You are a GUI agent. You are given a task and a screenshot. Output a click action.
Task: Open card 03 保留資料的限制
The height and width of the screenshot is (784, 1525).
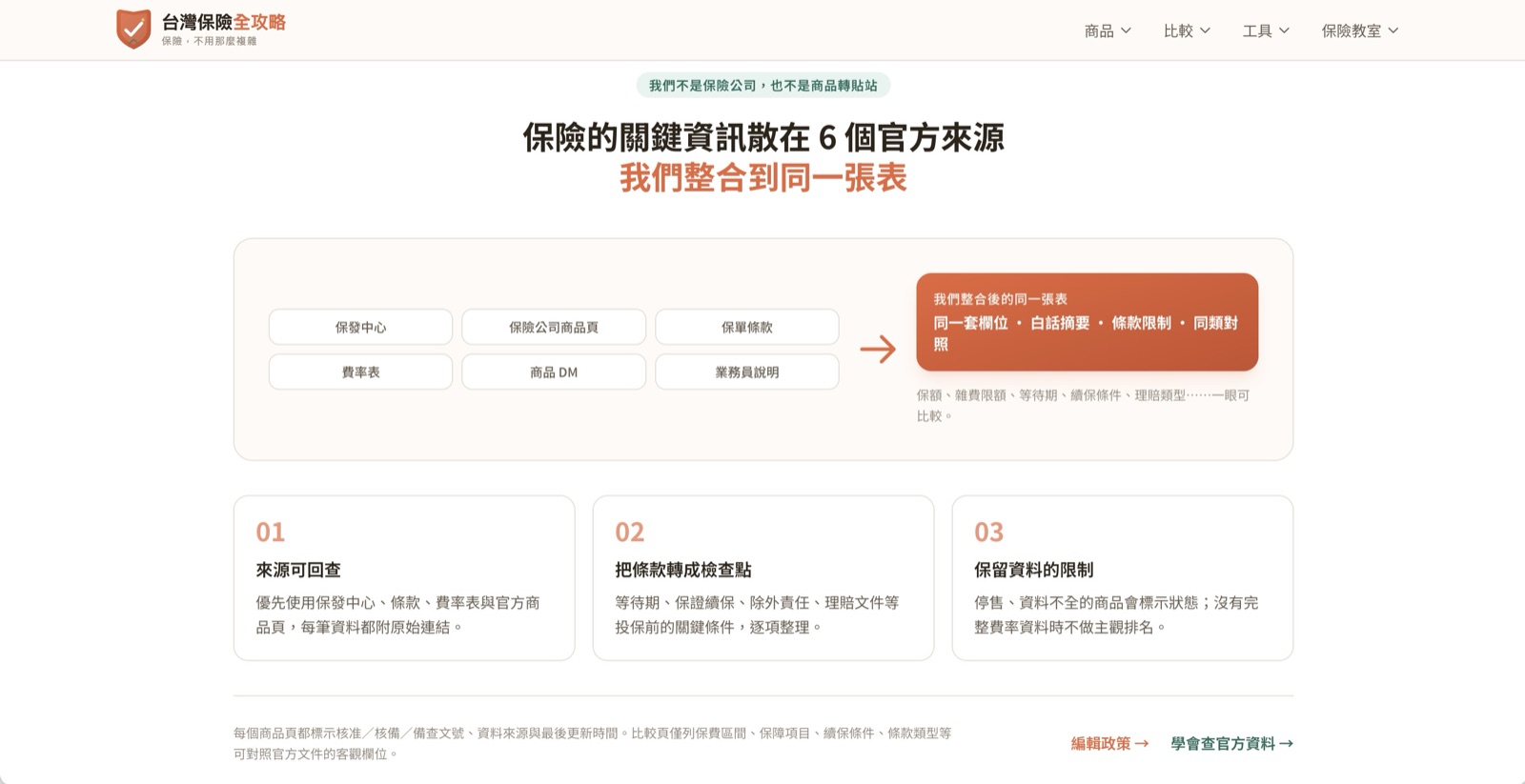click(1123, 577)
